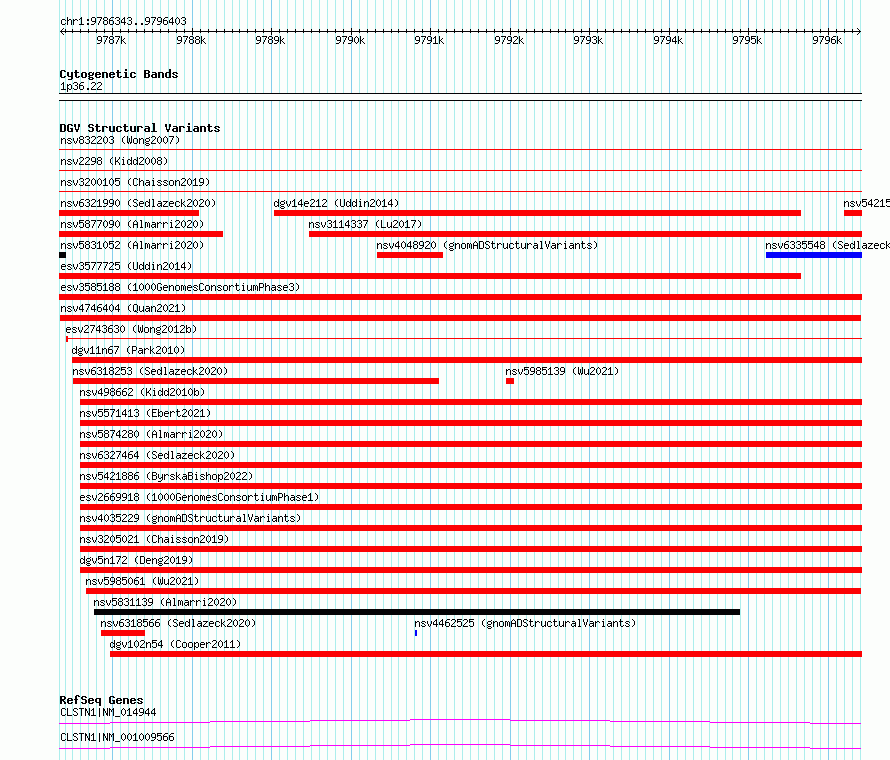
Task: Click the nsv5985139 (Wu2021) label
Action: [x=562, y=371]
